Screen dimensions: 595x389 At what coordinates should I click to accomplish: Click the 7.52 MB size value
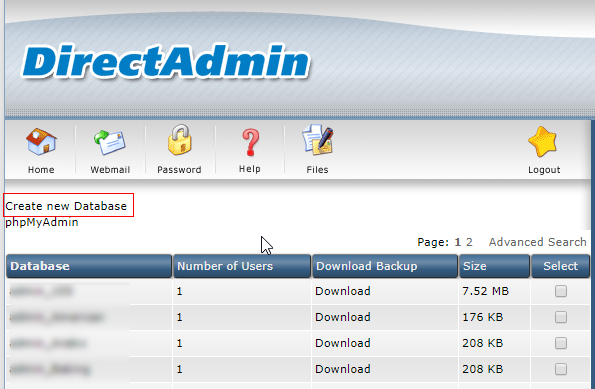(485, 291)
